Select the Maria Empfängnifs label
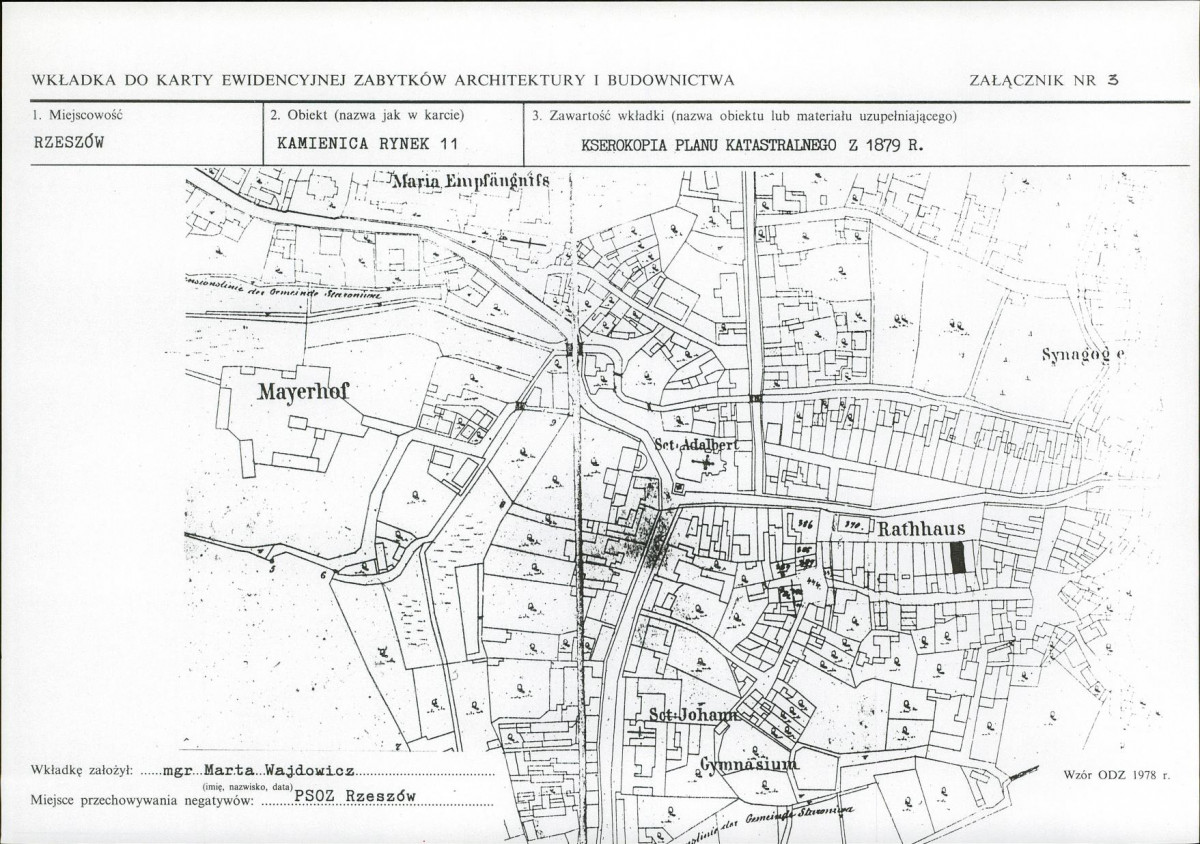This screenshot has height=844, width=1200. [470, 182]
